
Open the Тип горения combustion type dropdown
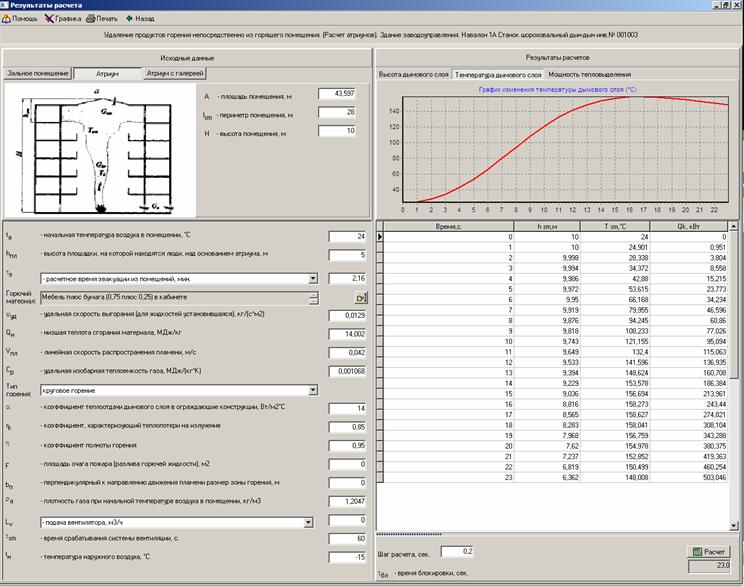pyautogui.click(x=313, y=390)
